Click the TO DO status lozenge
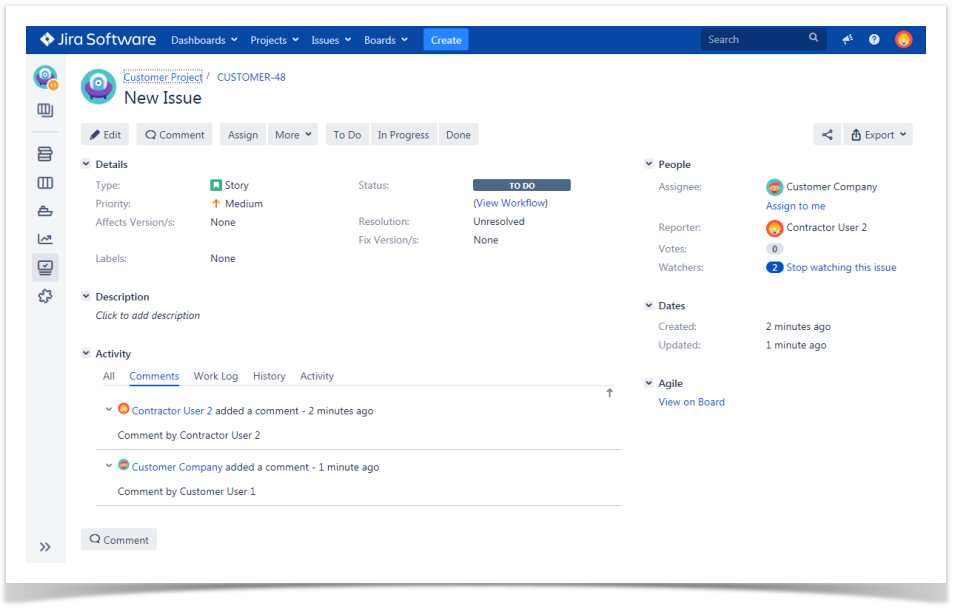 tap(521, 184)
